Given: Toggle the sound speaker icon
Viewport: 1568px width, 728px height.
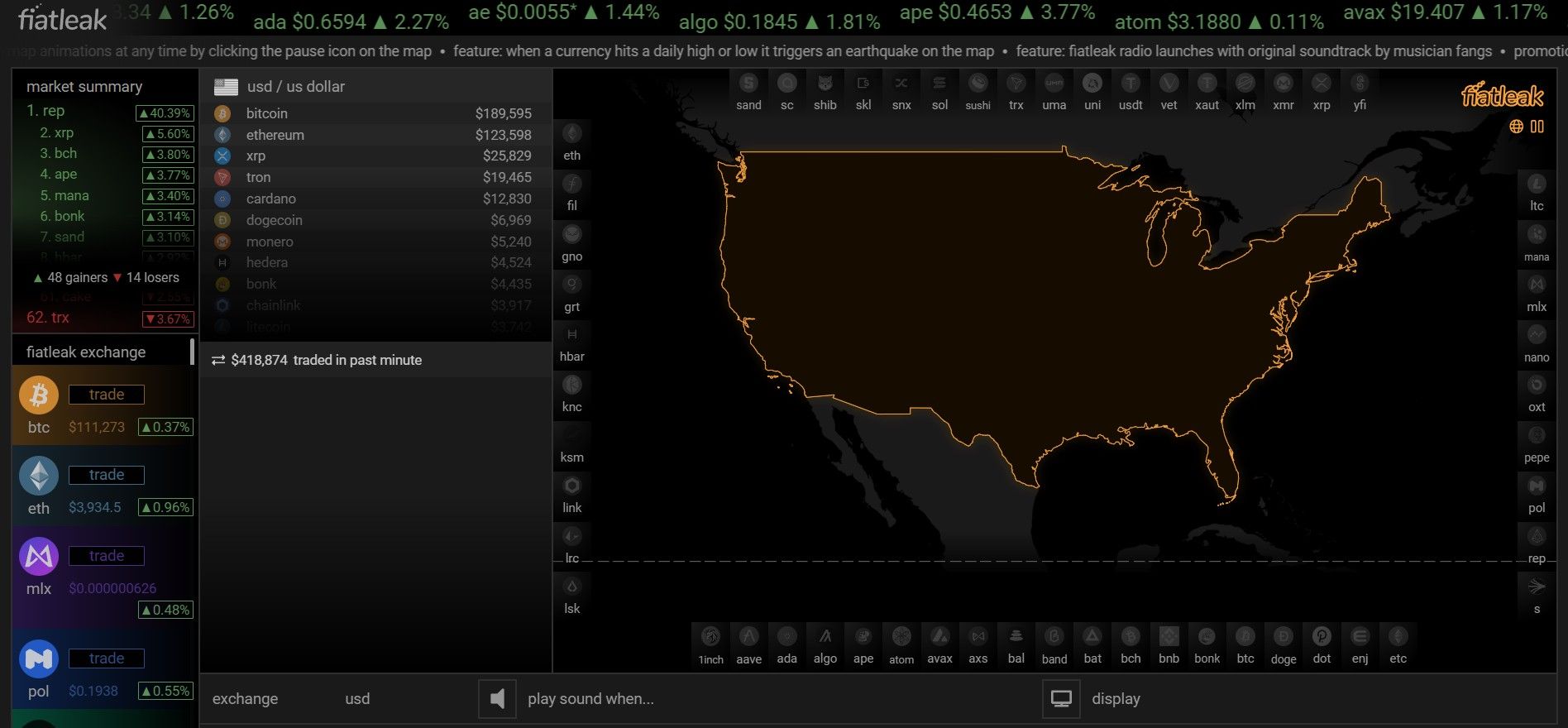Looking at the screenshot, I should [x=497, y=699].
